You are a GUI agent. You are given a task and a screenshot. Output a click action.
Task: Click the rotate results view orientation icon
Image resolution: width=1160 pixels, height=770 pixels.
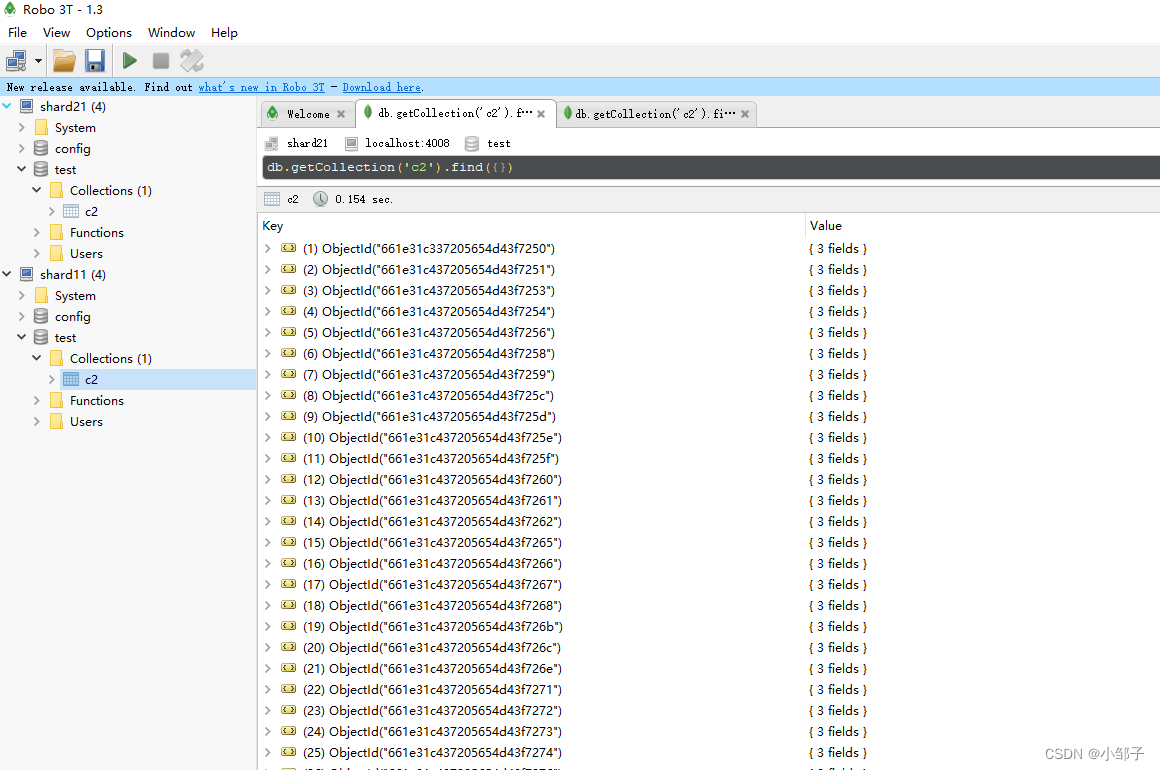[x=191, y=60]
